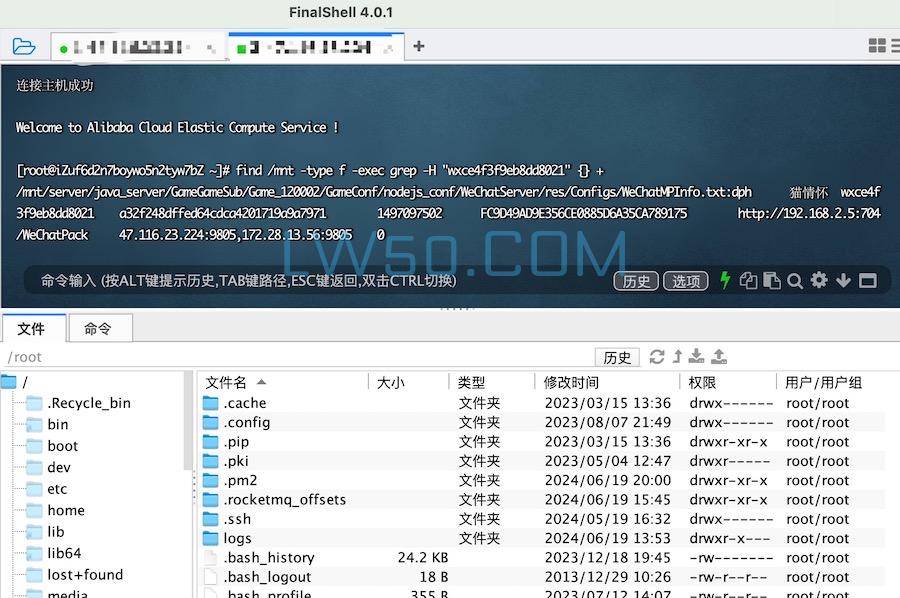Viewport: 900px width, 598px height.
Task: Open terminal settings gear icon
Action: (819, 280)
